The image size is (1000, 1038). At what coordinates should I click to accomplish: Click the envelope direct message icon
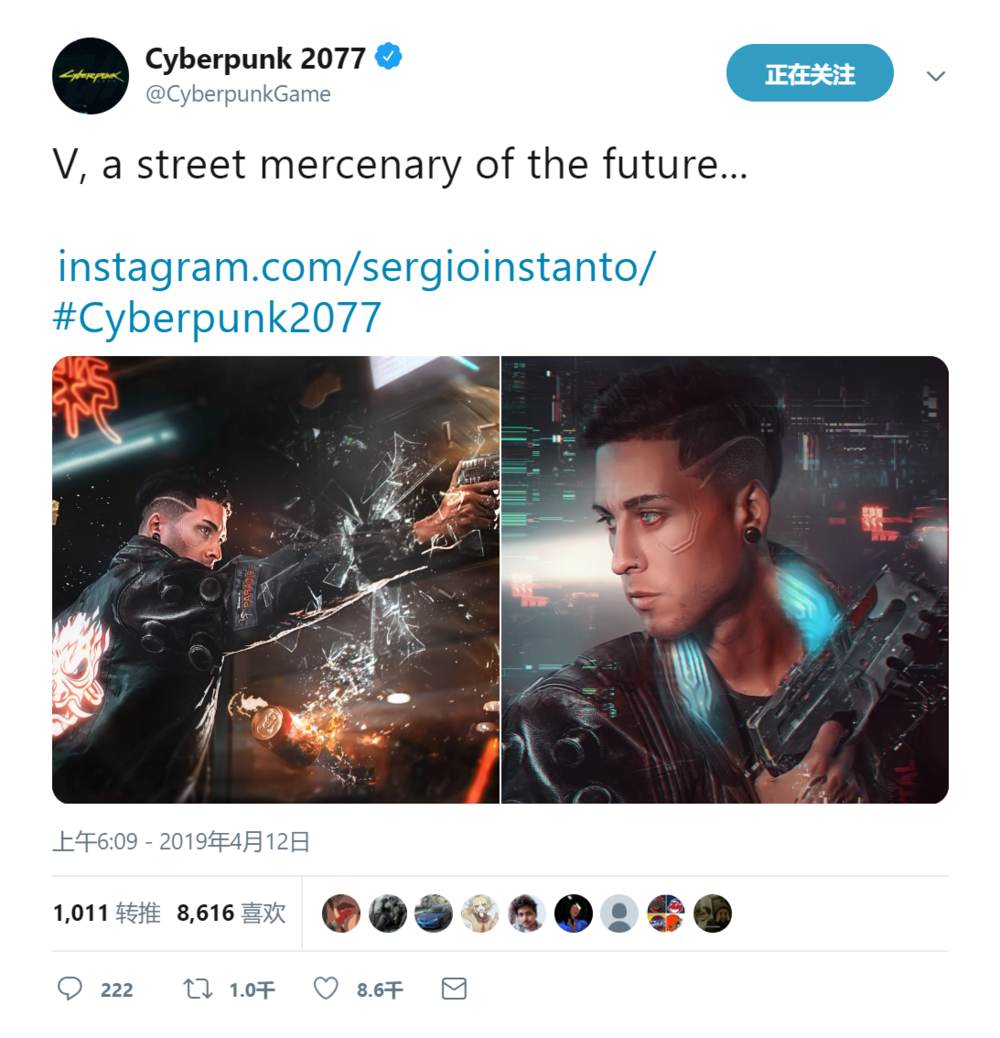pyautogui.click(x=454, y=989)
